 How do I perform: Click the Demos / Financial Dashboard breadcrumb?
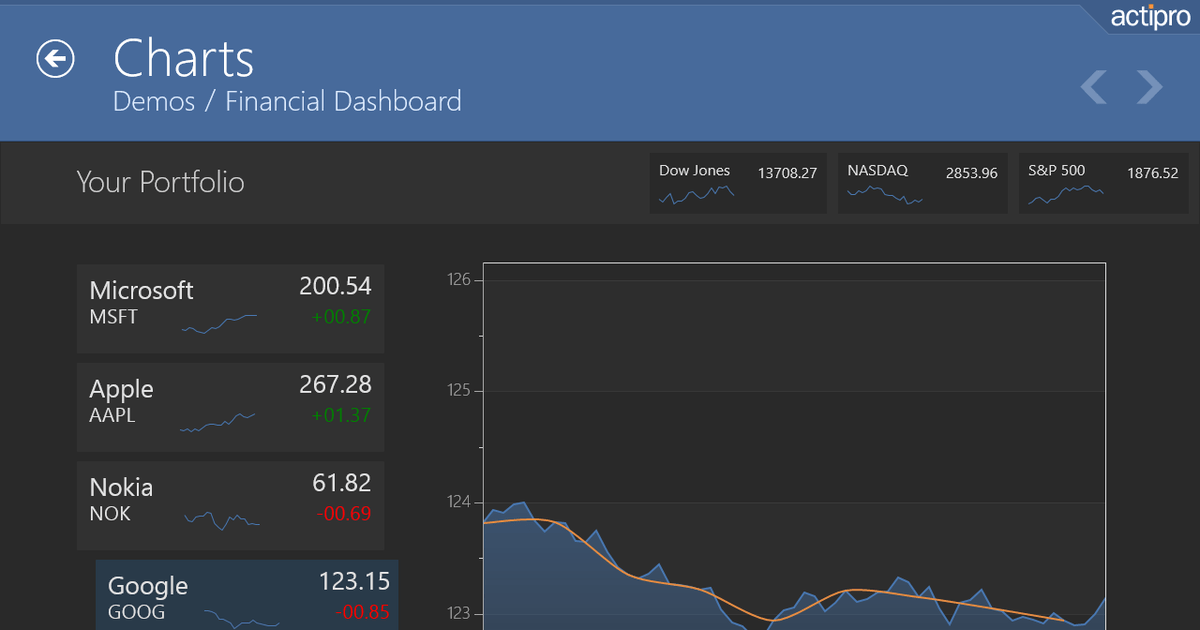pos(287,101)
